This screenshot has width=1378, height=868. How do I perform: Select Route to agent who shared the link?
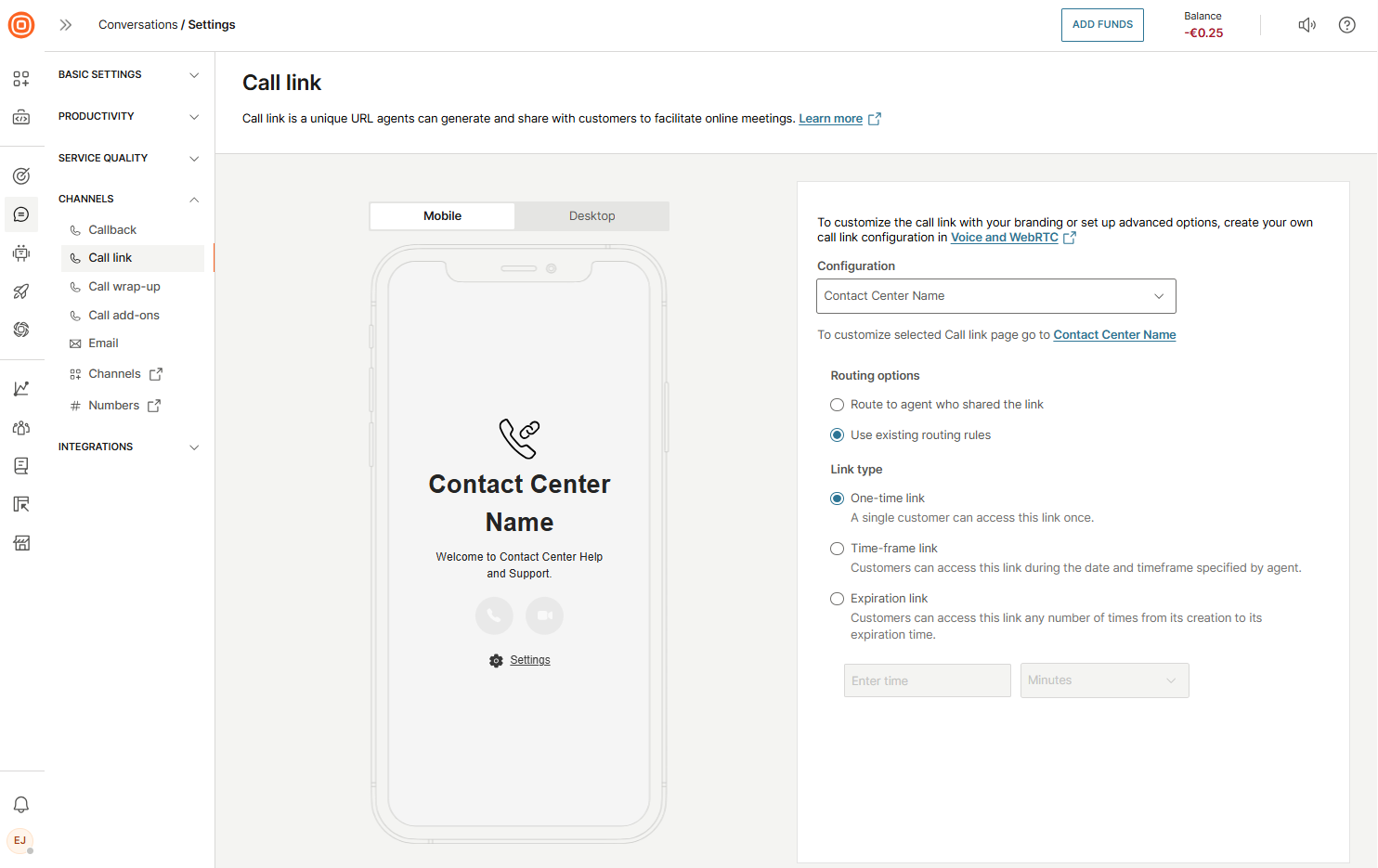838,405
